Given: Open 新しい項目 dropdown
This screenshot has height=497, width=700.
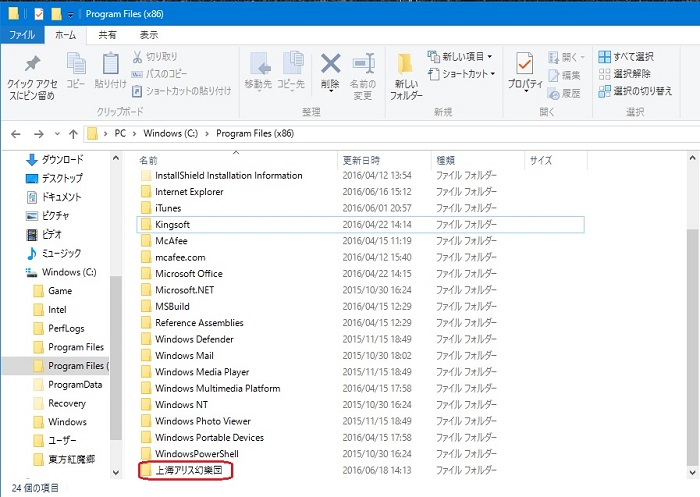Looking at the screenshot, I should click(x=460, y=57).
